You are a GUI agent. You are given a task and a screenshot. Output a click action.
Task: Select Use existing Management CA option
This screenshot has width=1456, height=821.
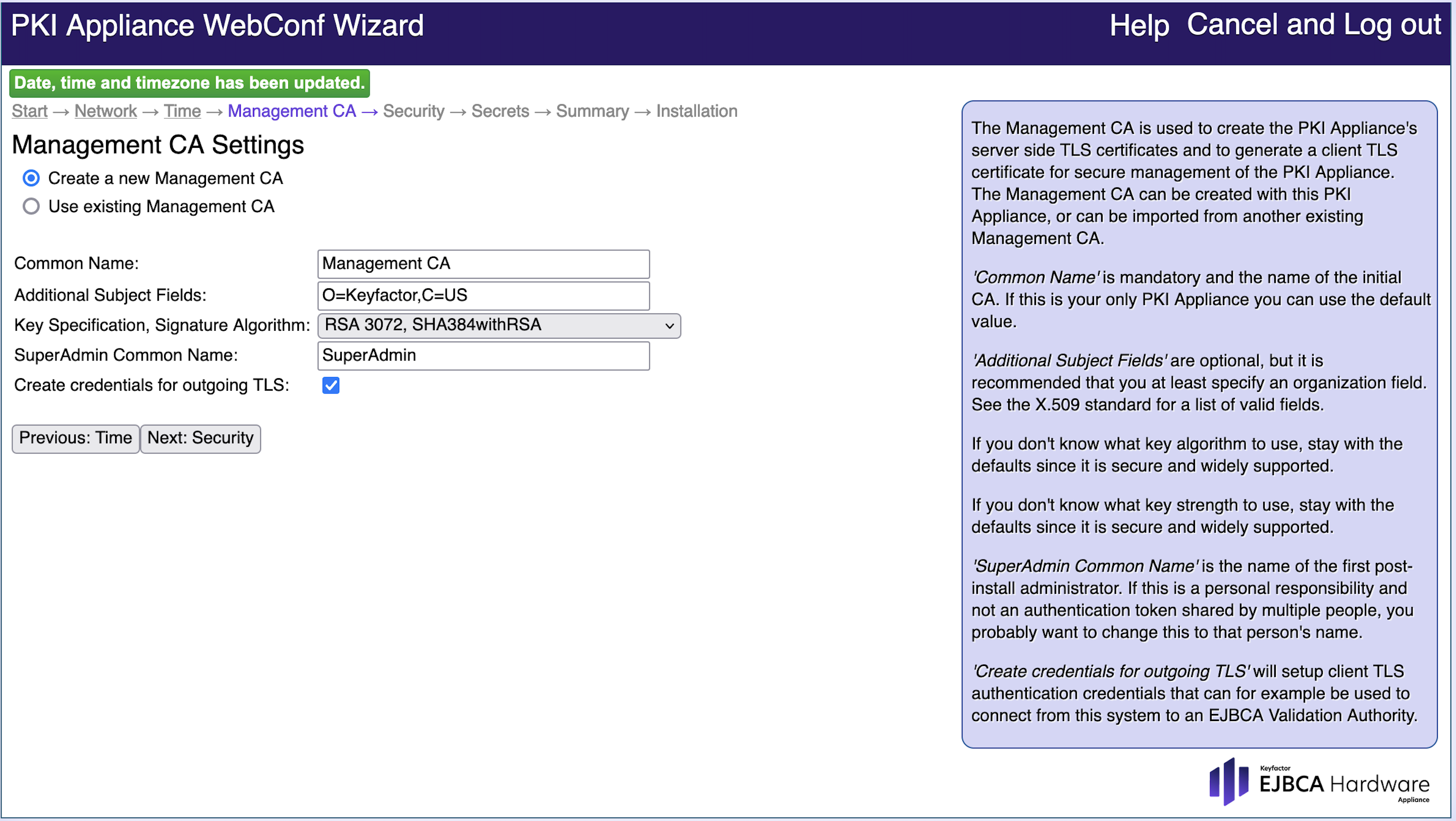[31, 207]
